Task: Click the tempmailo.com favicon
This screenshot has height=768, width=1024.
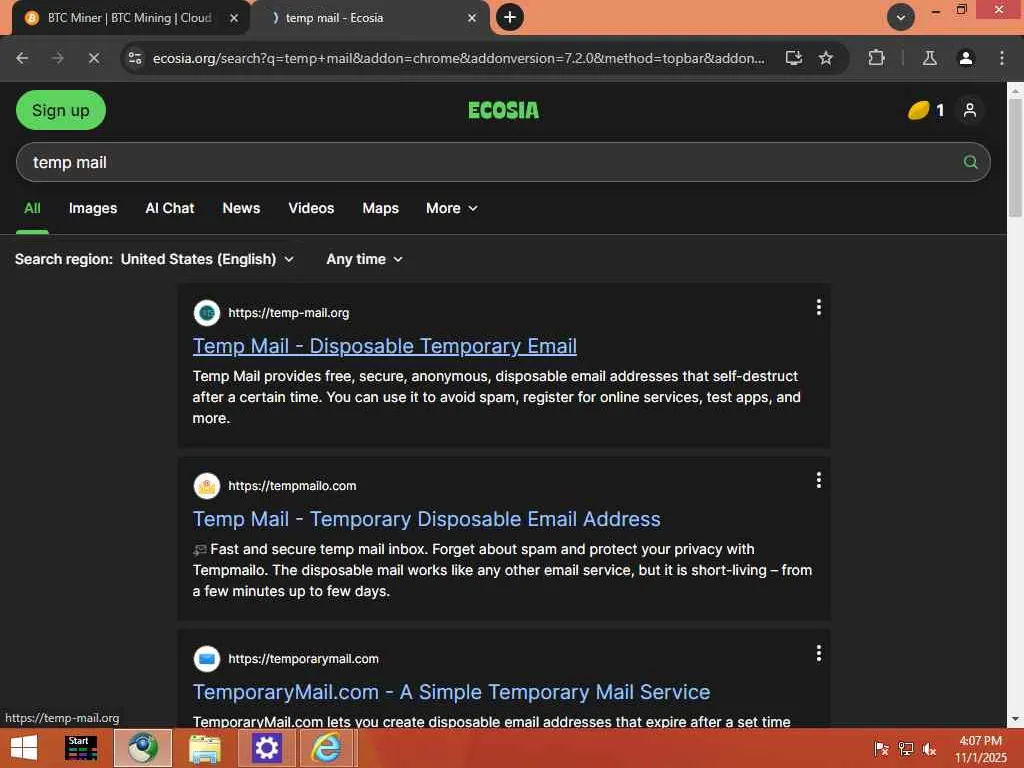Action: 206,486
